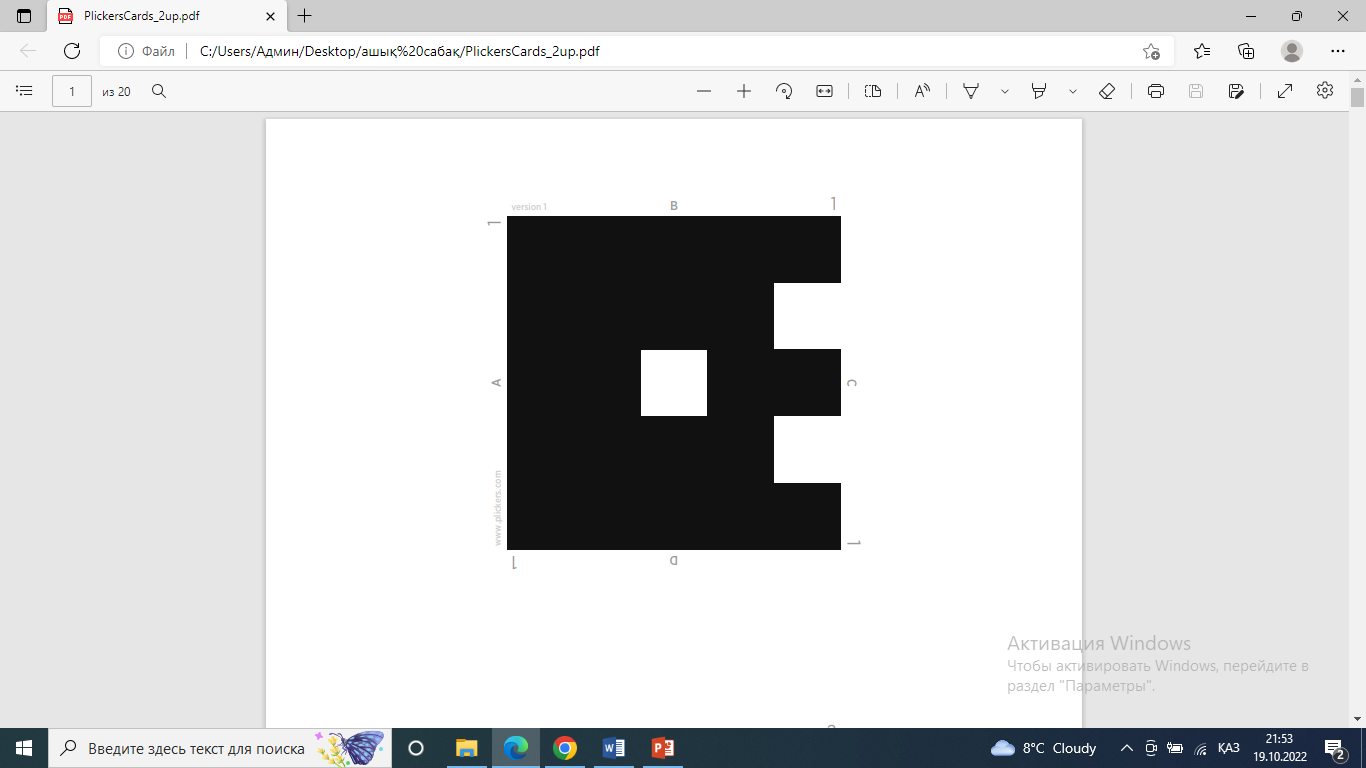Image resolution: width=1366 pixels, height=768 pixels.
Task: Print the PDF document
Action: coord(1156,91)
